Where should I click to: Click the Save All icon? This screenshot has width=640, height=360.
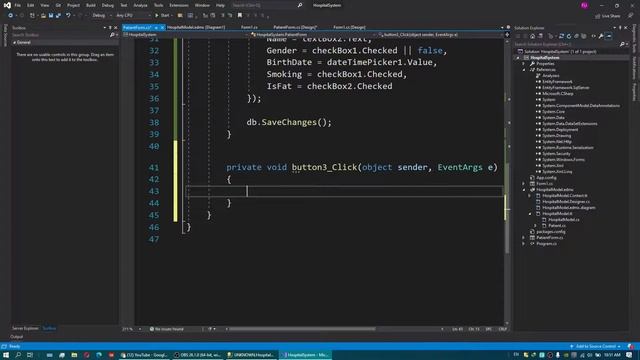tap(58, 16)
